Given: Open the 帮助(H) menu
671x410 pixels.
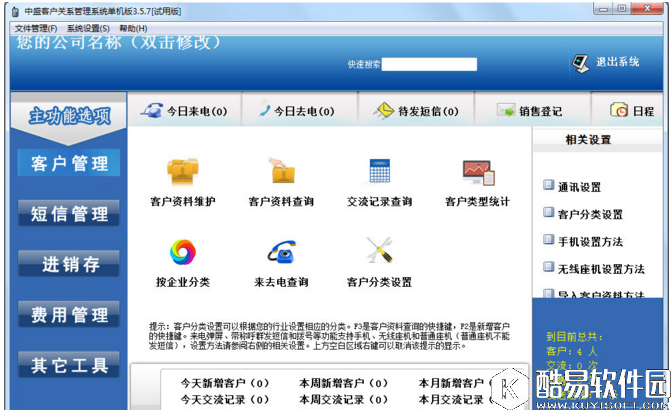Looking at the screenshot, I should tap(133, 29).
